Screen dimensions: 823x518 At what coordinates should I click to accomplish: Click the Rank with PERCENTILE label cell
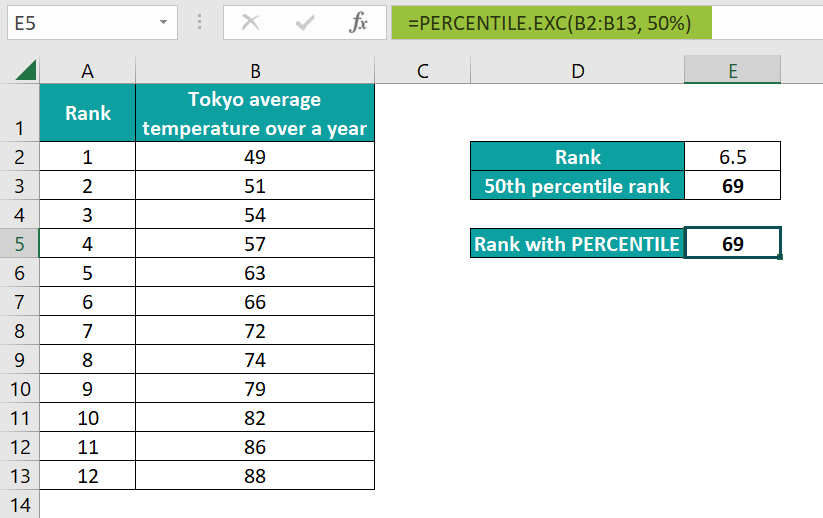(x=577, y=244)
